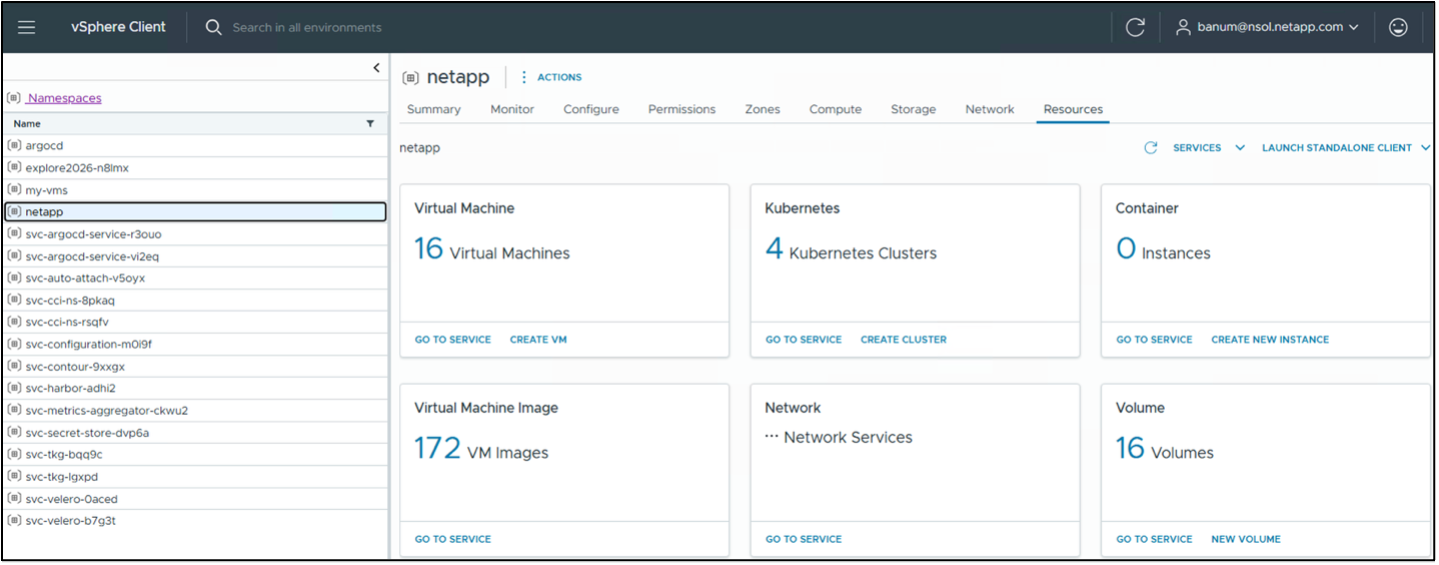This screenshot has height=565, width=1439.
Task: Open the smiley feedback icon
Action: click(x=1398, y=27)
